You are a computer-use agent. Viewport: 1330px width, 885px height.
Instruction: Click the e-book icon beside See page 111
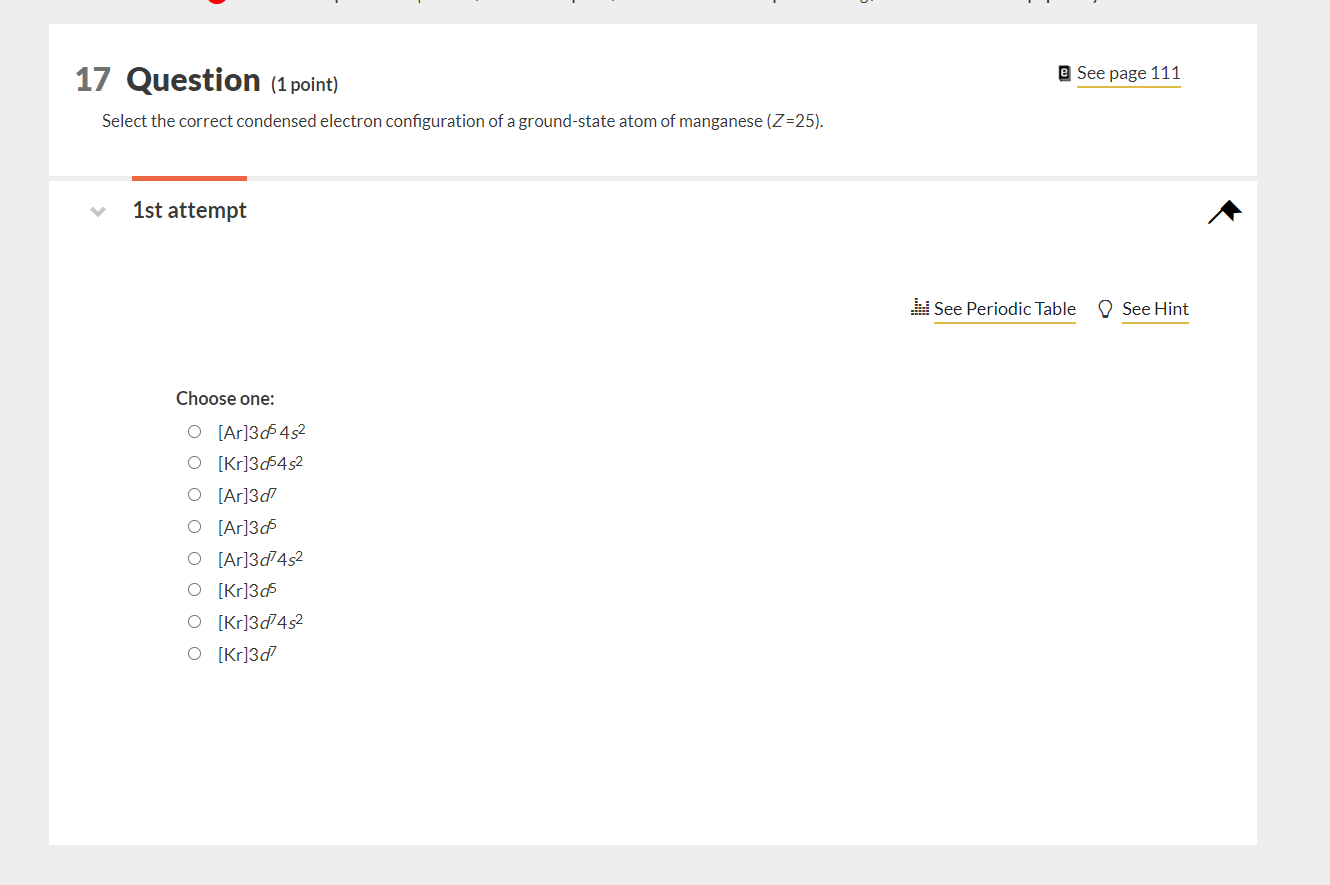[x=1062, y=72]
